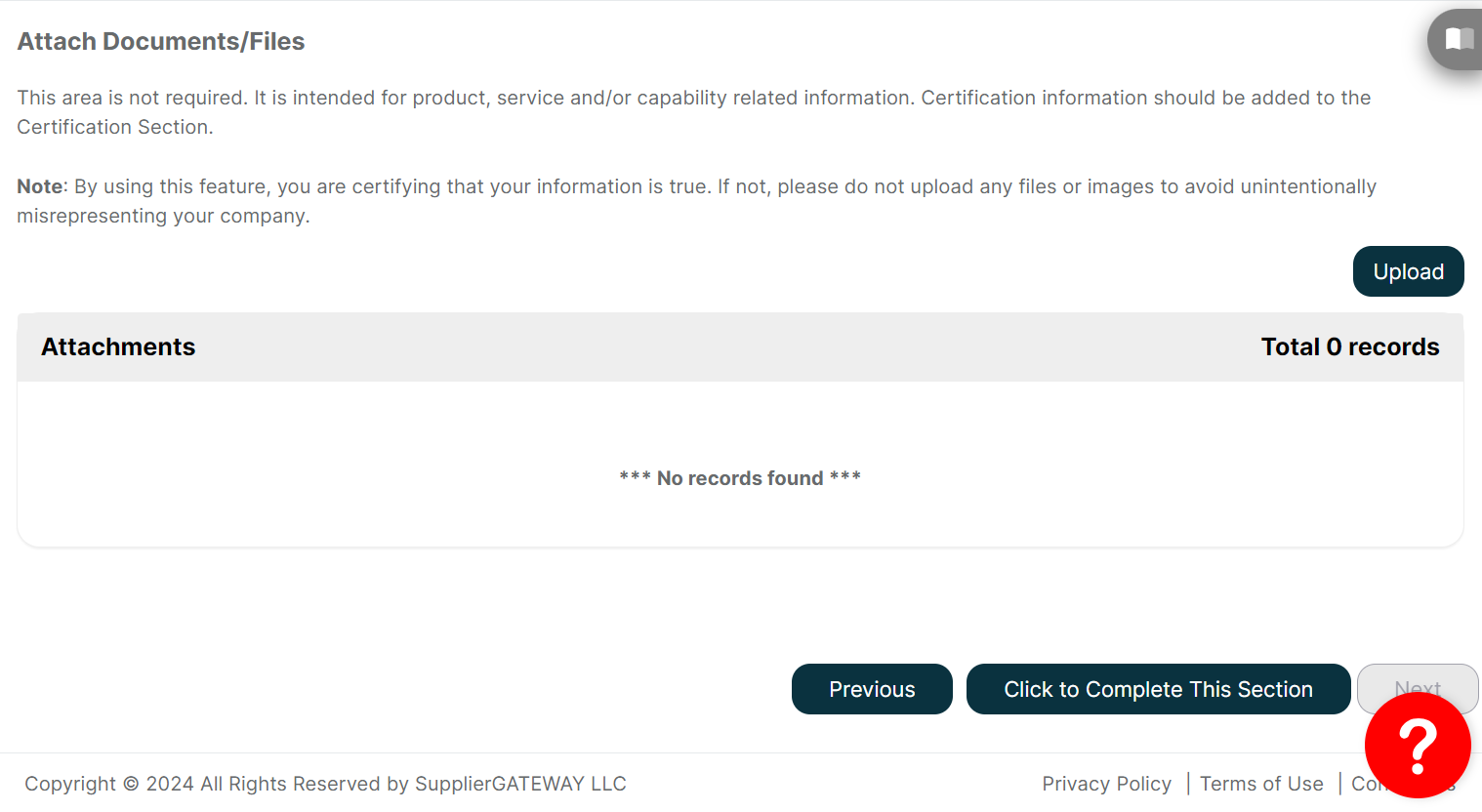Click the 'misrepresenting your company' text
This screenshot has height=812, width=1482.
[x=162, y=216]
